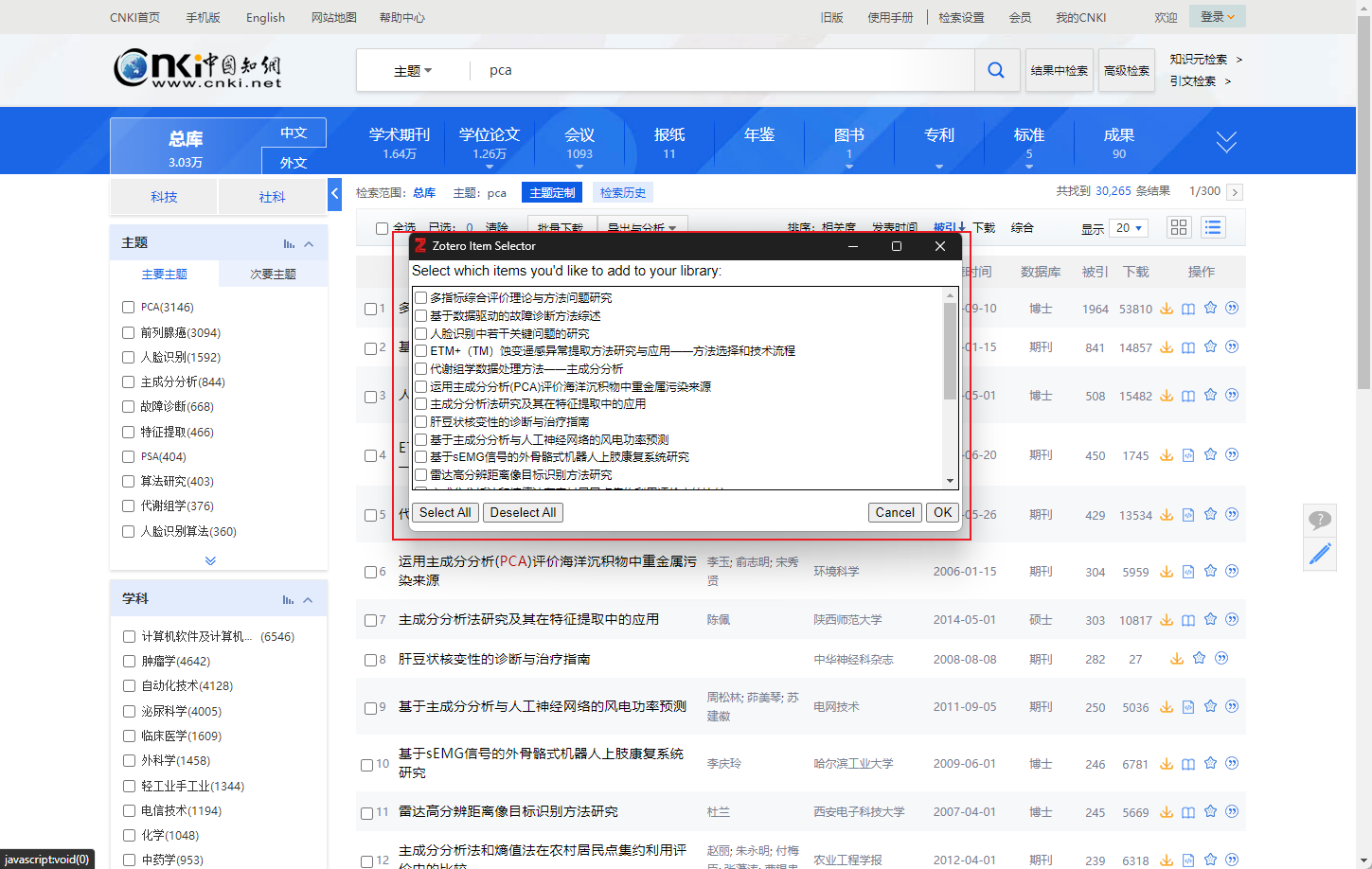Click the quote icon for row 10

(x=1232, y=763)
